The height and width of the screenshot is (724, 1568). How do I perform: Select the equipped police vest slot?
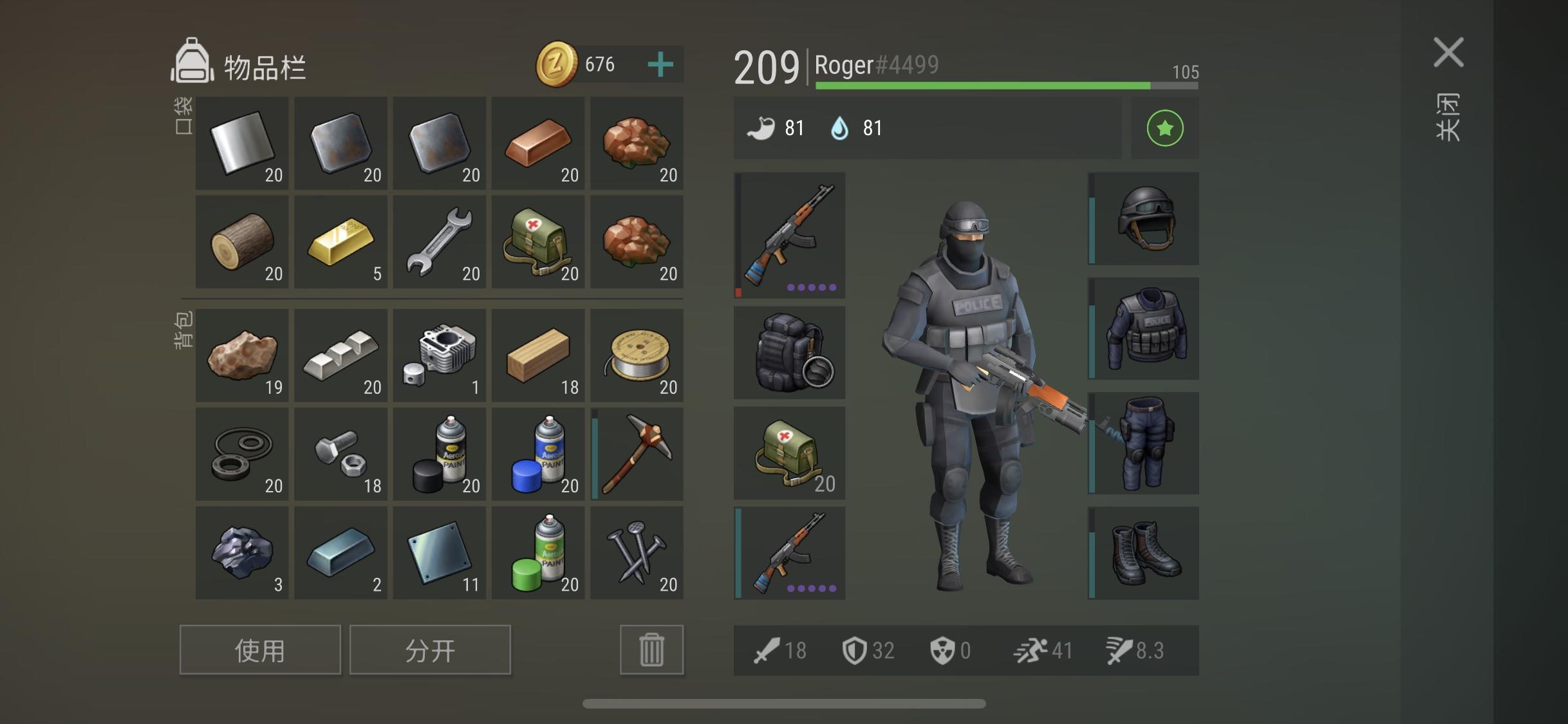tap(1144, 328)
